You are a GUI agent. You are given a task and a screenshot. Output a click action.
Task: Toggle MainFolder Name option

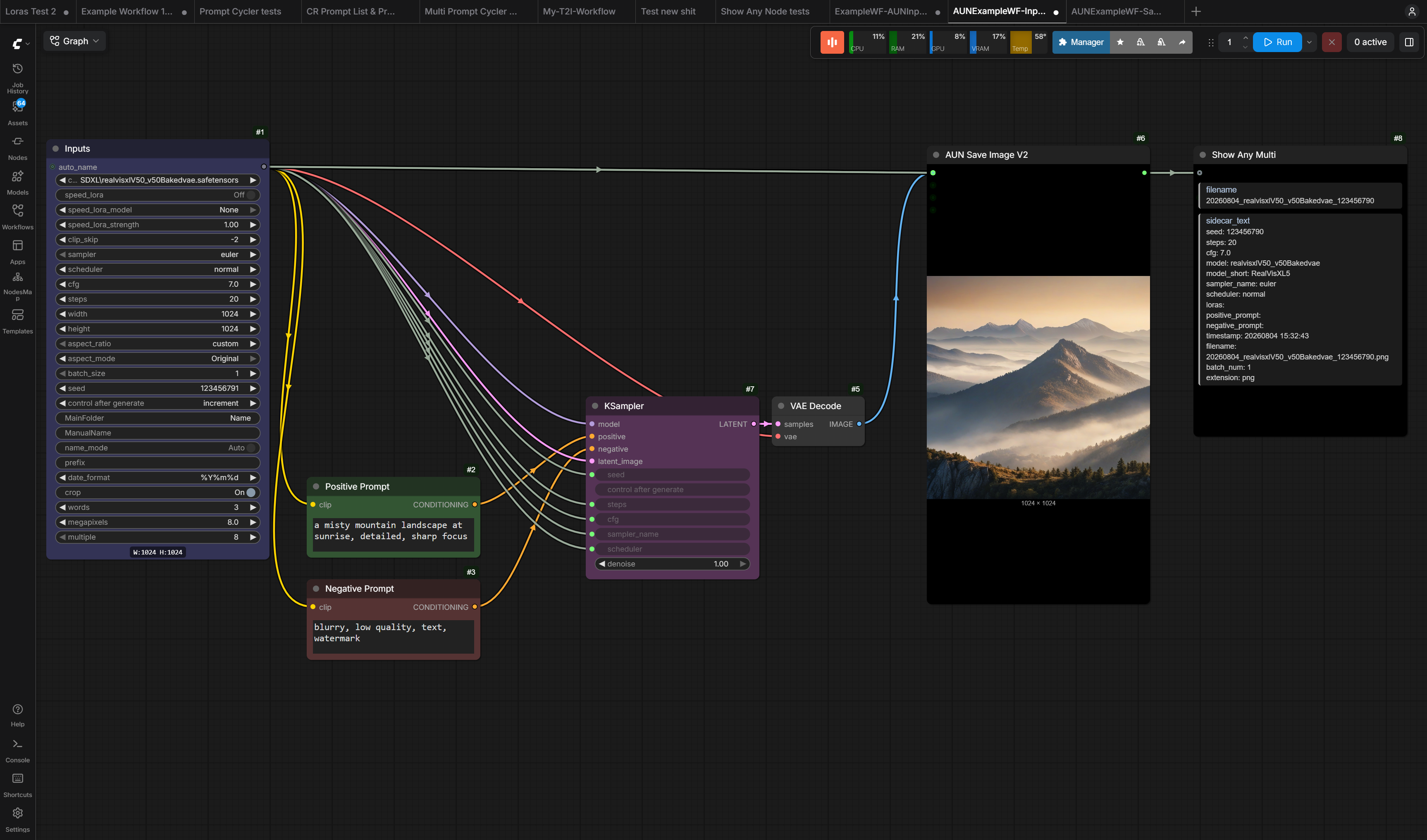(158, 418)
